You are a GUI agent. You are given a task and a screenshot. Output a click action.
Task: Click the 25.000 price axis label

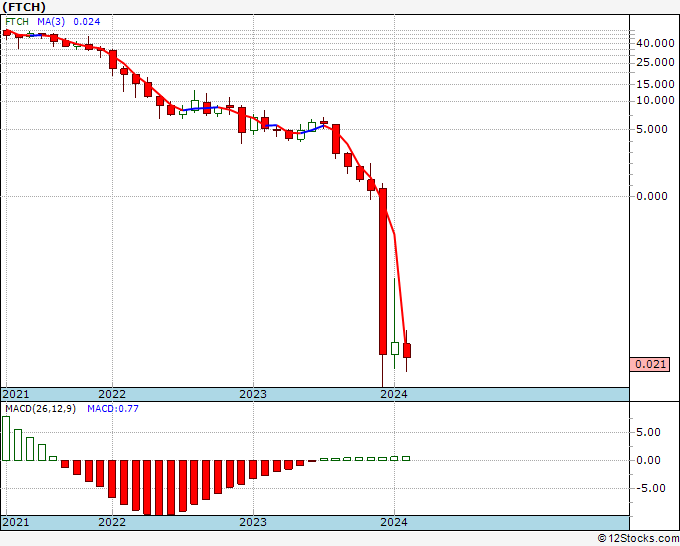pyautogui.click(x=655, y=62)
